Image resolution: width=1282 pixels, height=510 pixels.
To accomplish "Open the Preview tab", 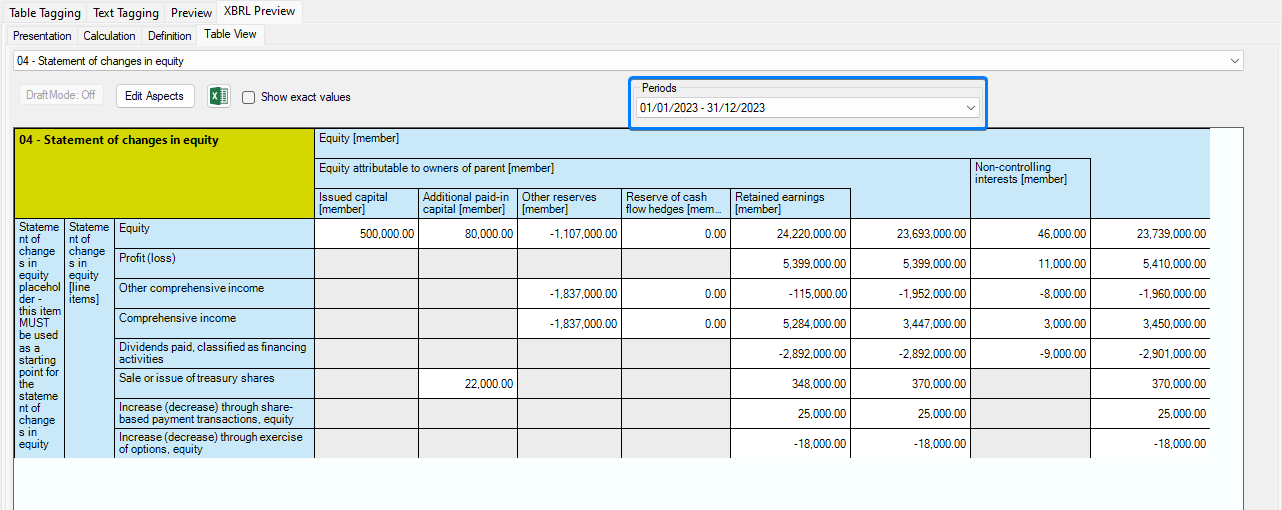I will point(191,13).
